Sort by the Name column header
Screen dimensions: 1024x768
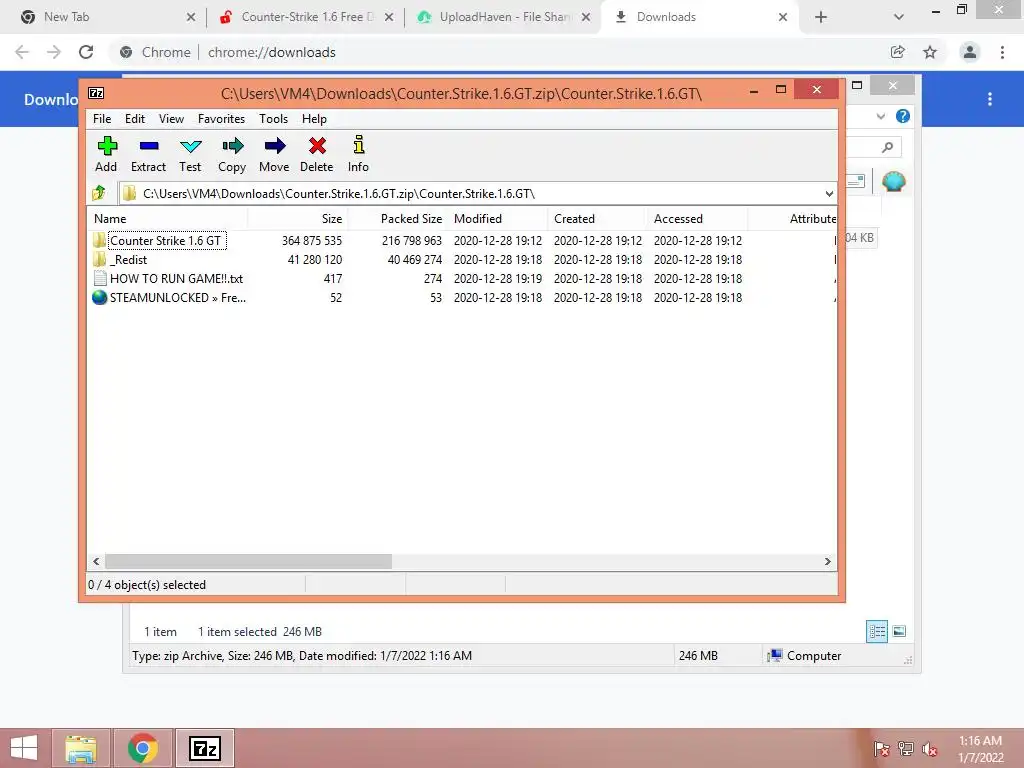pyautogui.click(x=167, y=219)
